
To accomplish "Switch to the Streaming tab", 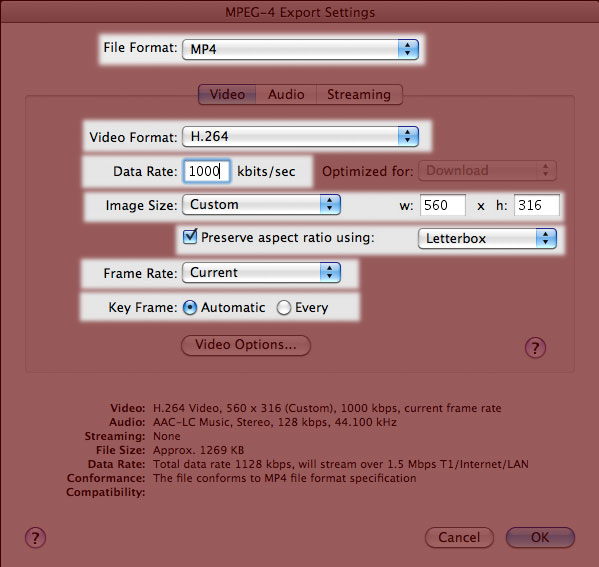I will pyautogui.click(x=359, y=94).
